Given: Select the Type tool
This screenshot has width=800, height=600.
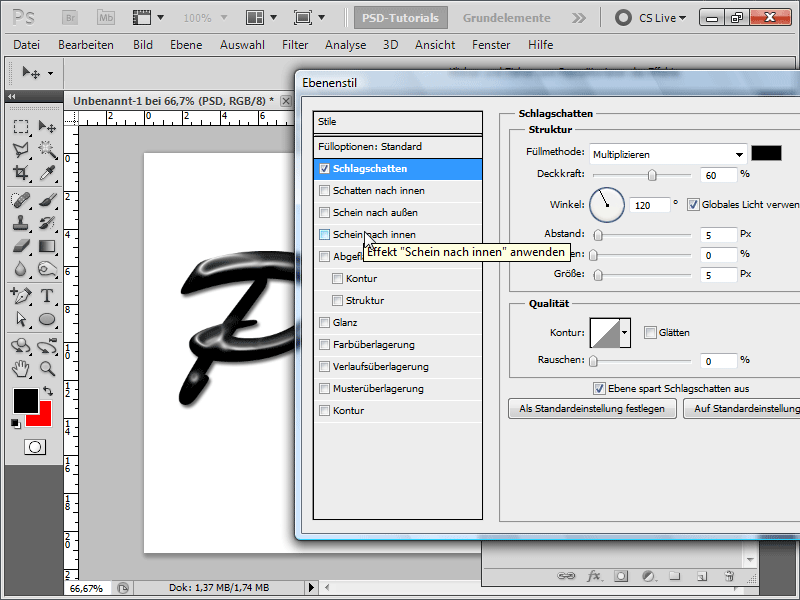Looking at the screenshot, I should coord(47,295).
